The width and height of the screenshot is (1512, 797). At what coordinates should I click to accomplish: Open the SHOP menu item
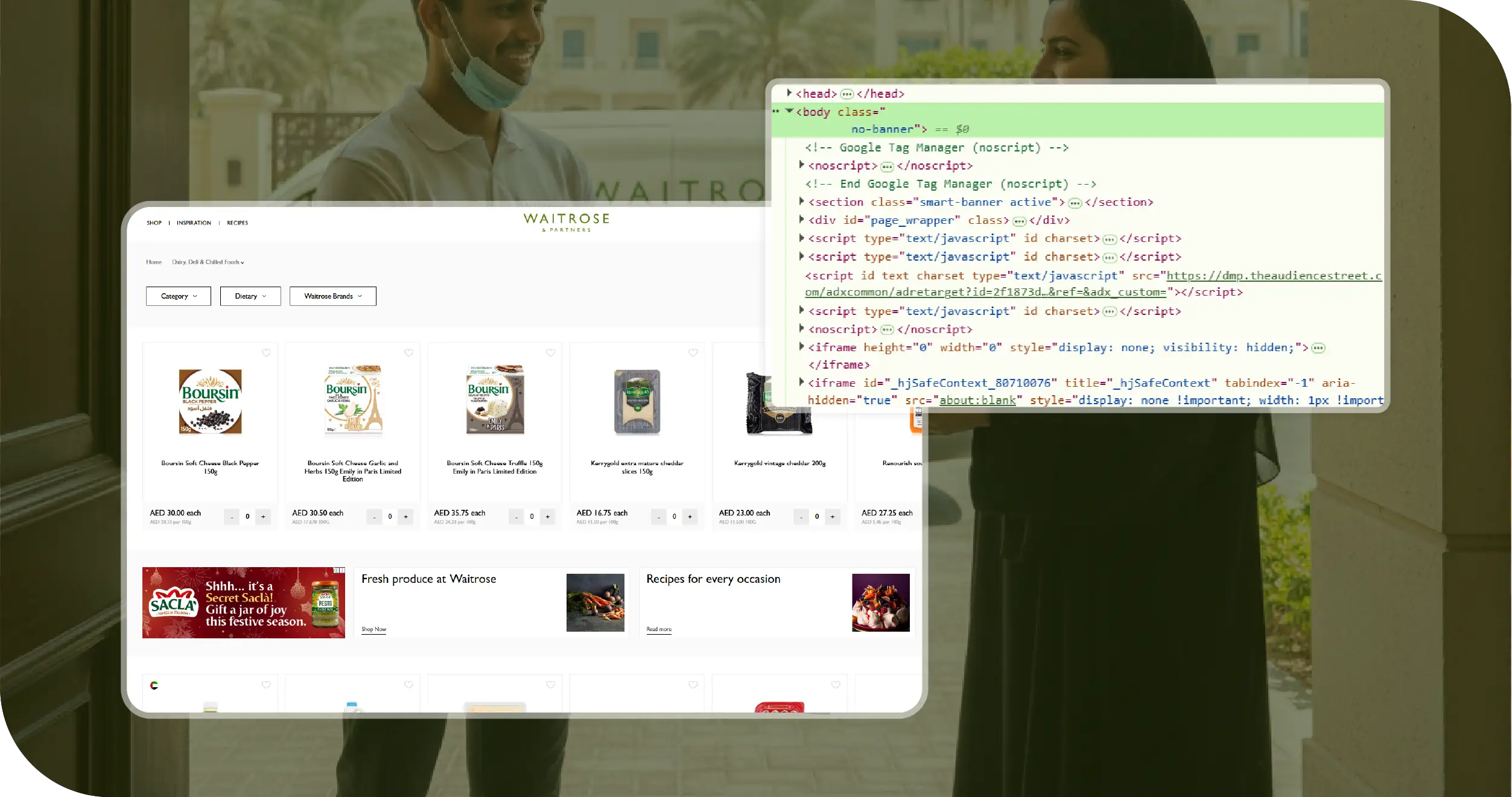click(x=154, y=223)
